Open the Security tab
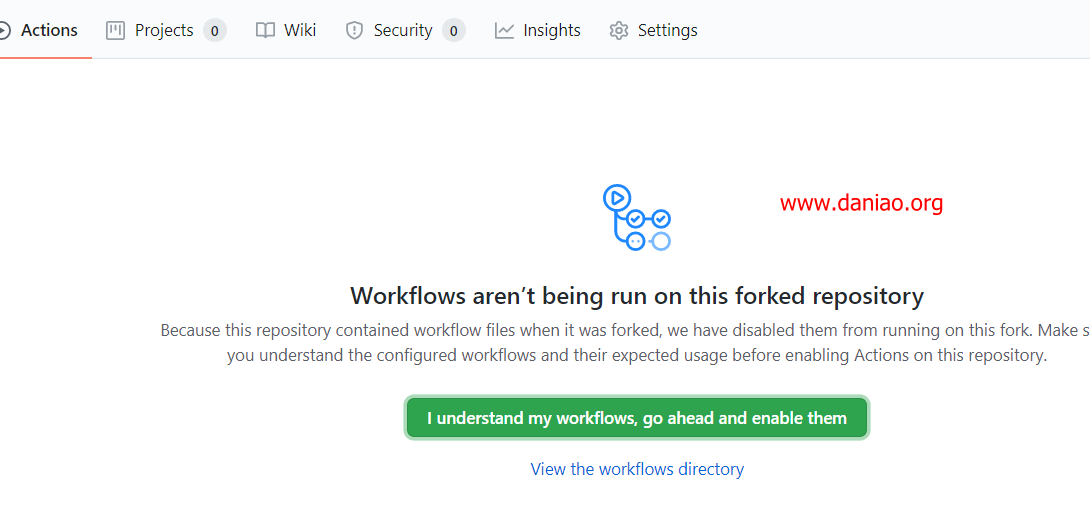Viewport: 1090px width, 508px height. [406, 31]
